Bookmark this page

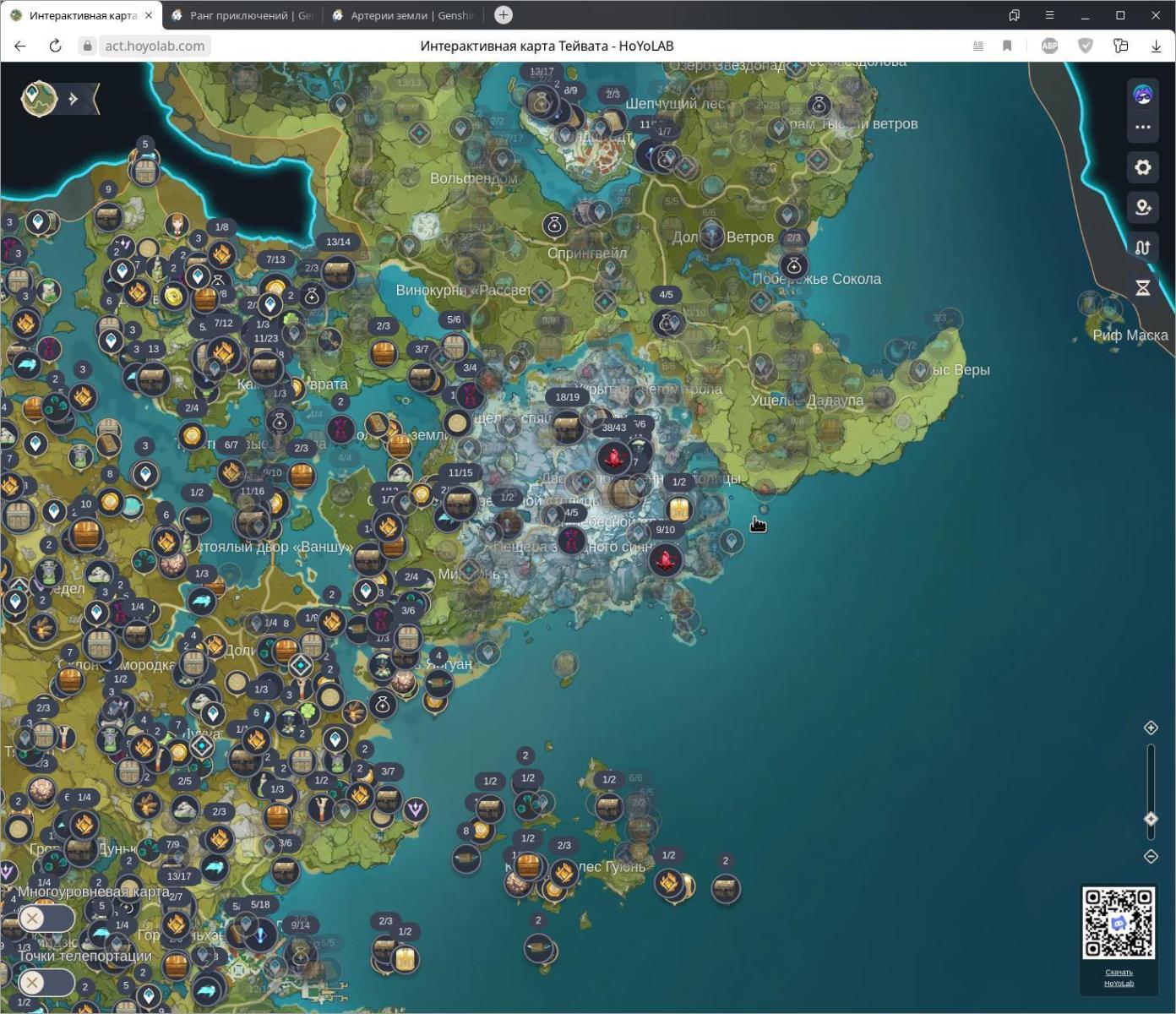(x=1007, y=46)
